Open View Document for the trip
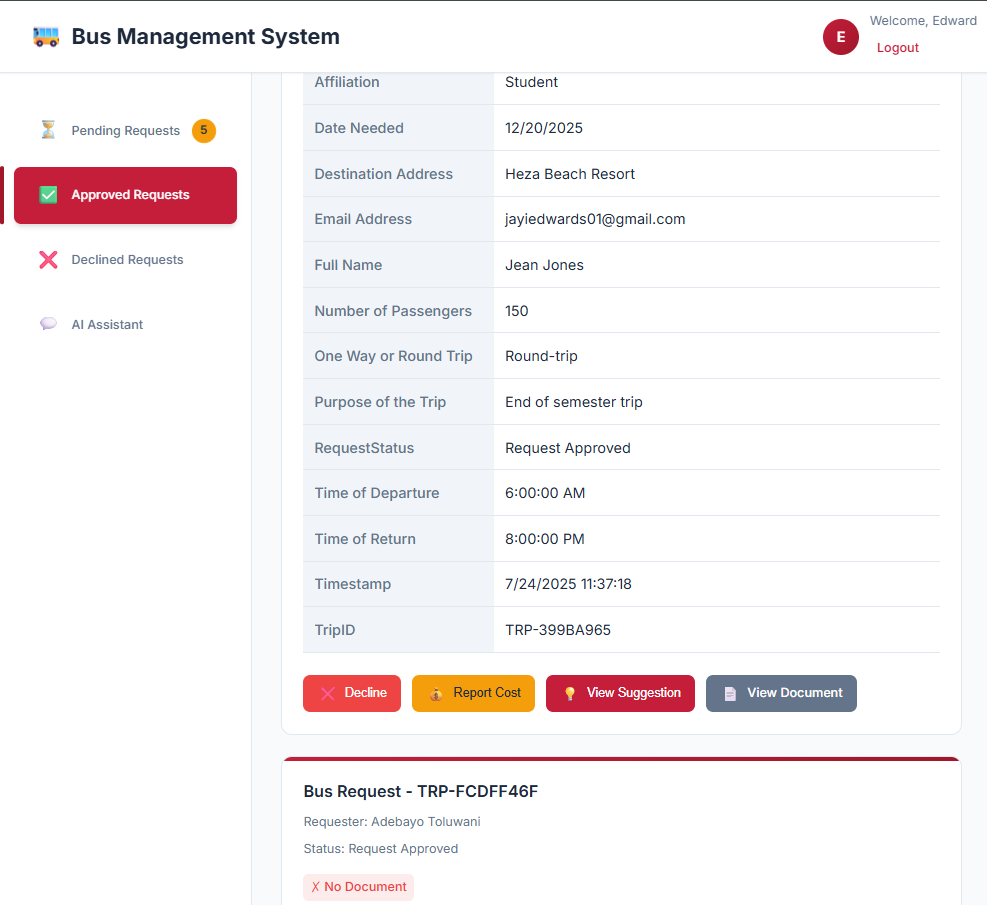987x905 pixels. tap(781, 693)
